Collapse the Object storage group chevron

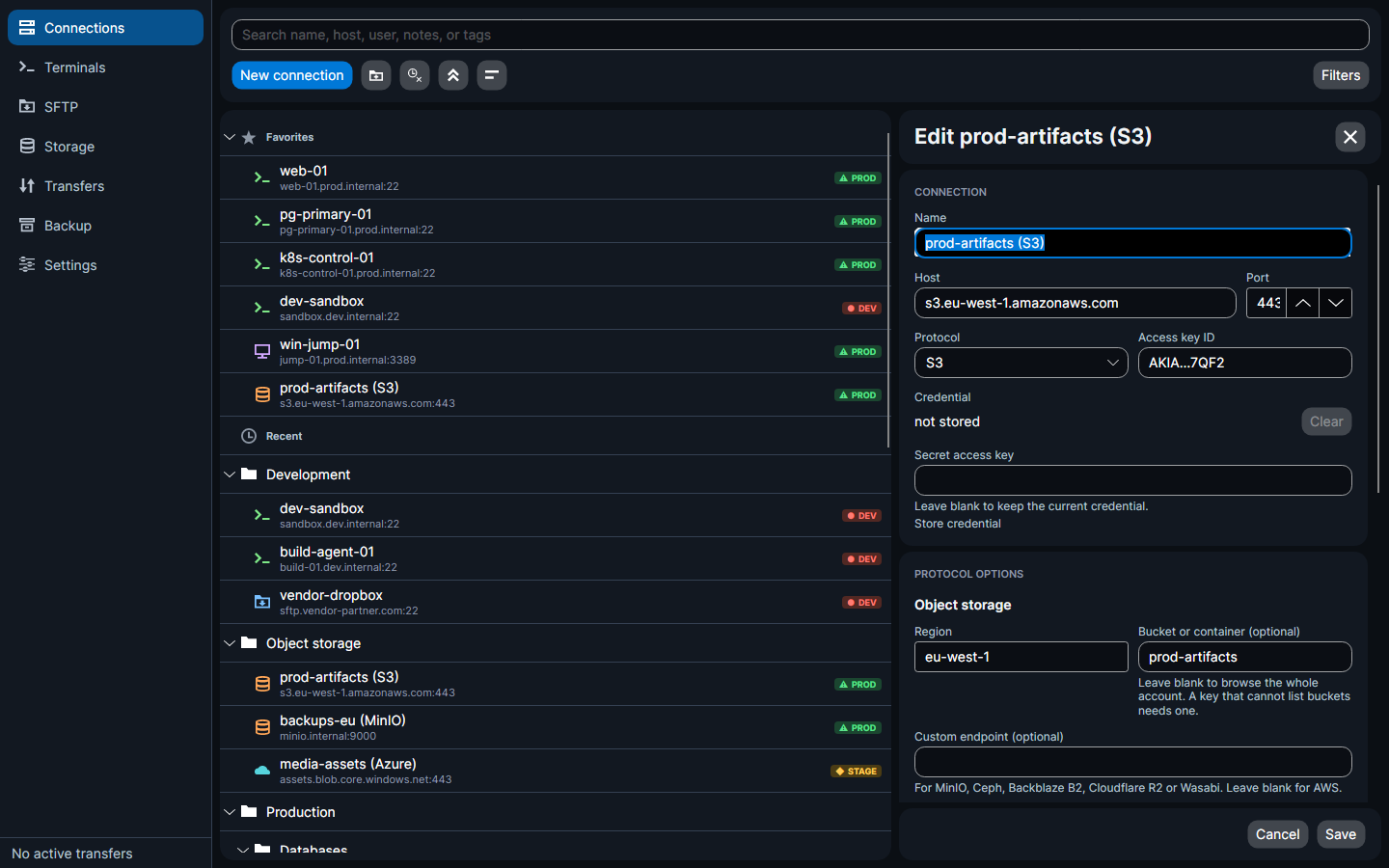pos(230,643)
